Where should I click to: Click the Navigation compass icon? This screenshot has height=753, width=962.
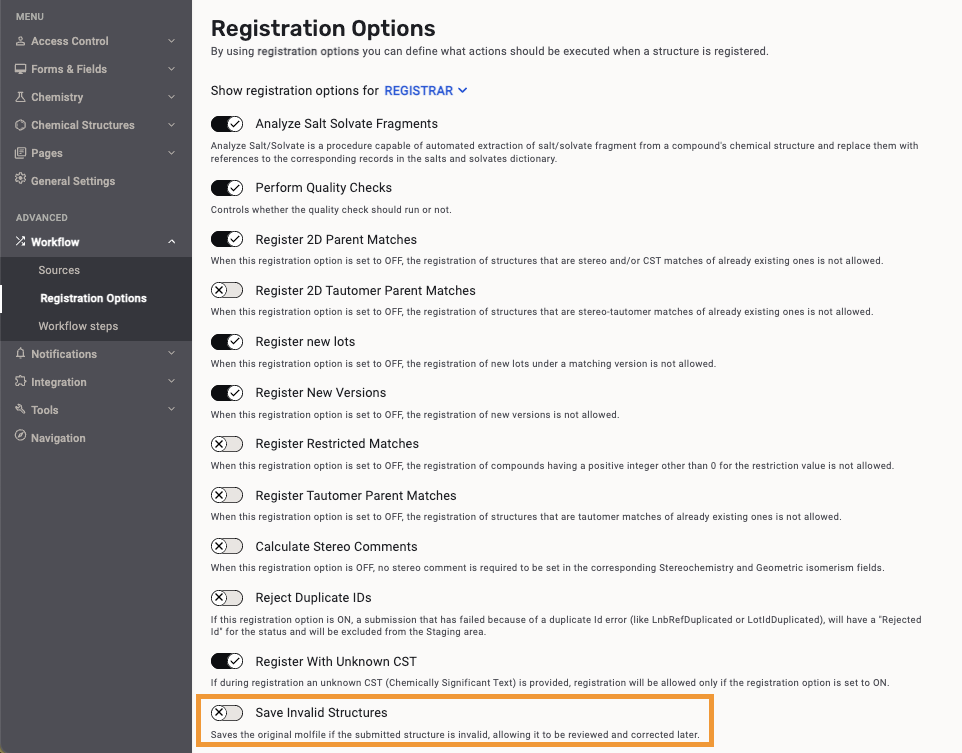tap(21, 437)
